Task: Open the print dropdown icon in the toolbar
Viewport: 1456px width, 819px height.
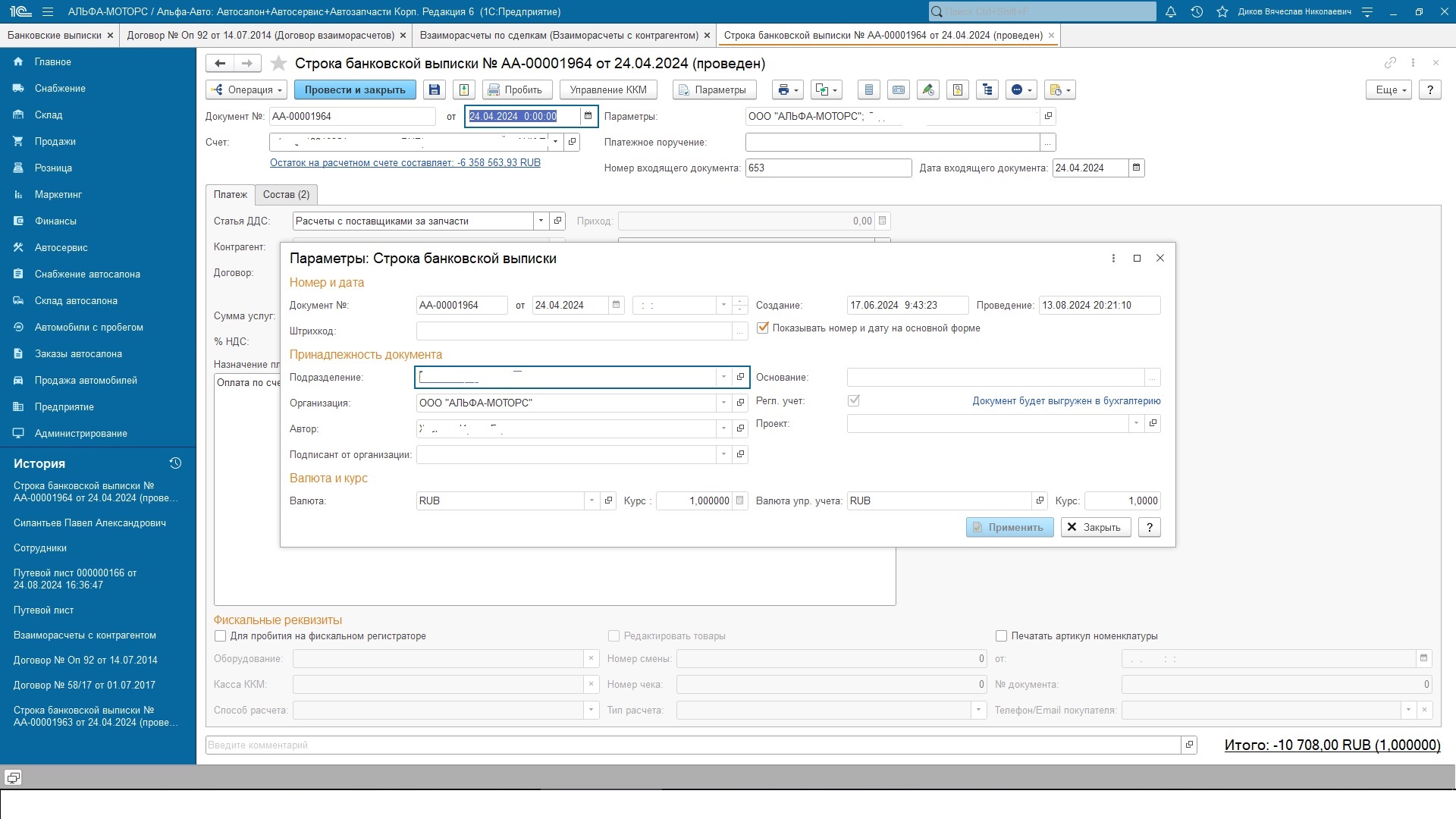Action: [x=787, y=89]
